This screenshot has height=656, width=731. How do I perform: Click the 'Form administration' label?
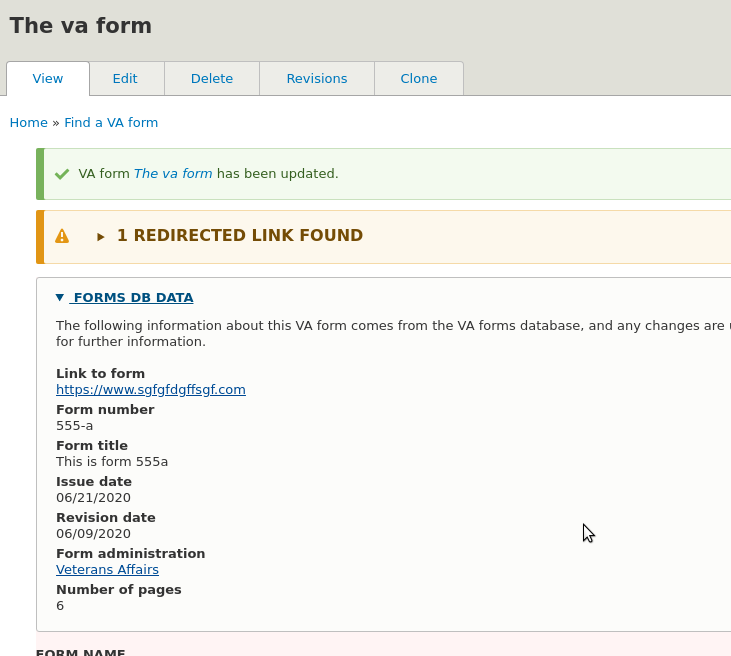click(131, 553)
